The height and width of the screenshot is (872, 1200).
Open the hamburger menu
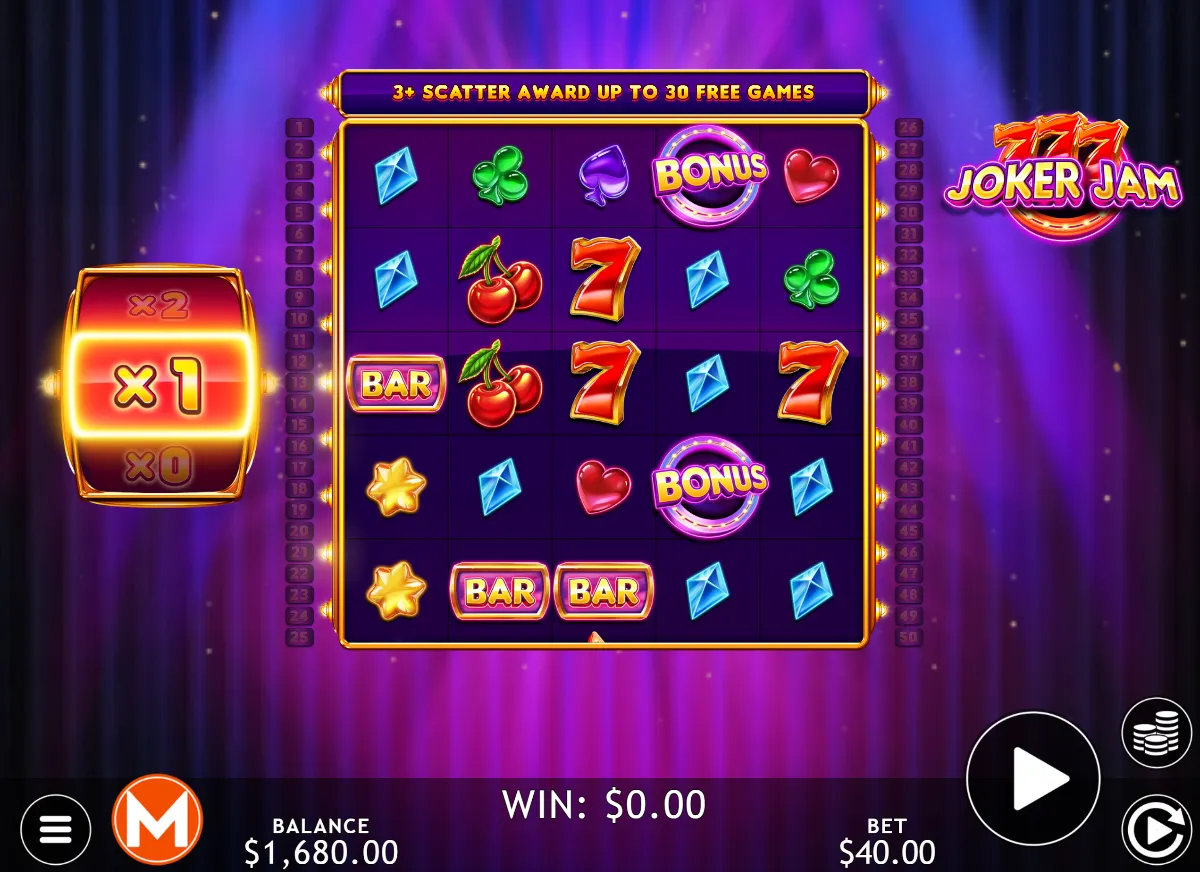point(55,829)
